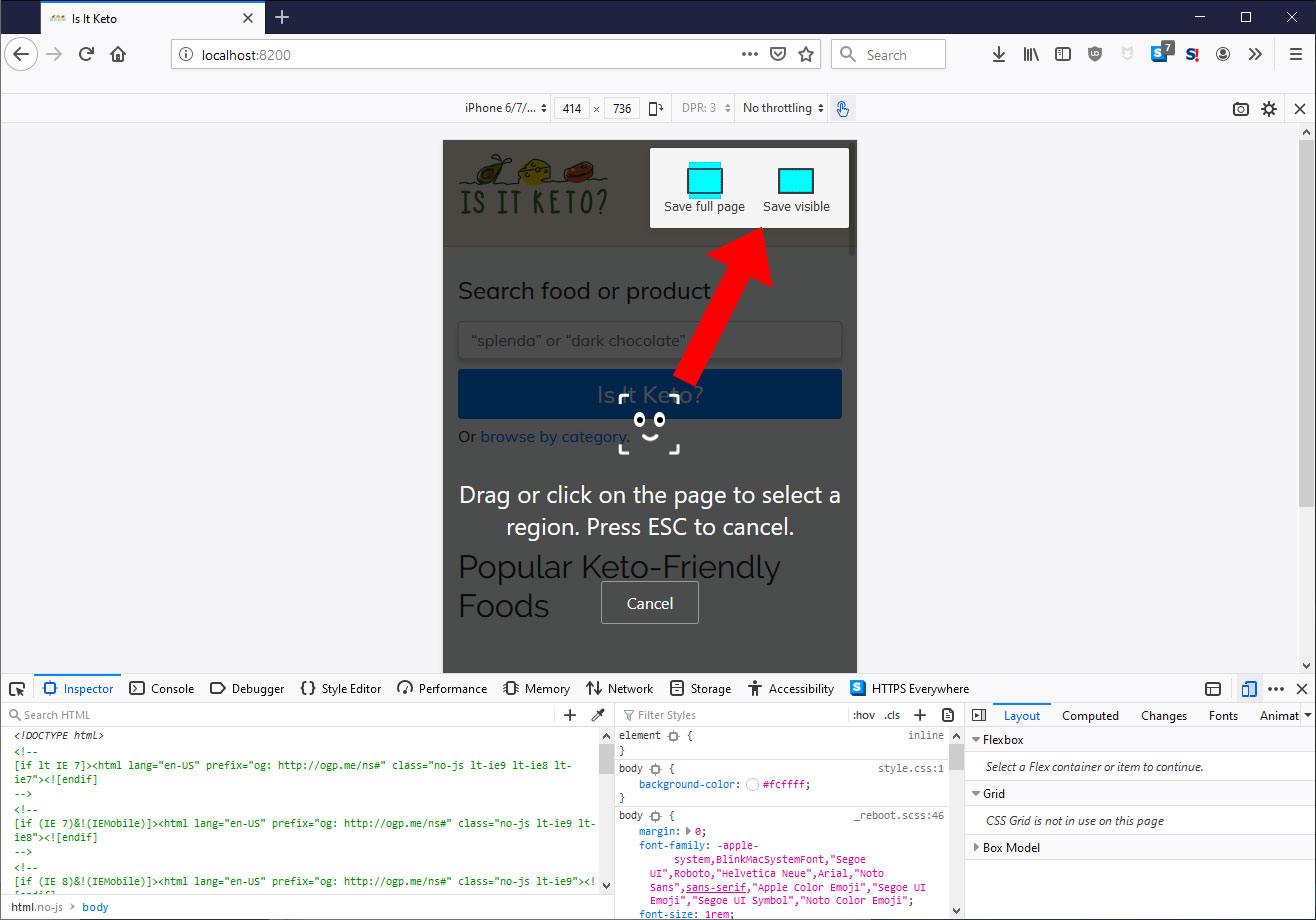Open the Downloads panel
Screen dimensions: 1316x920
[x=998, y=55]
